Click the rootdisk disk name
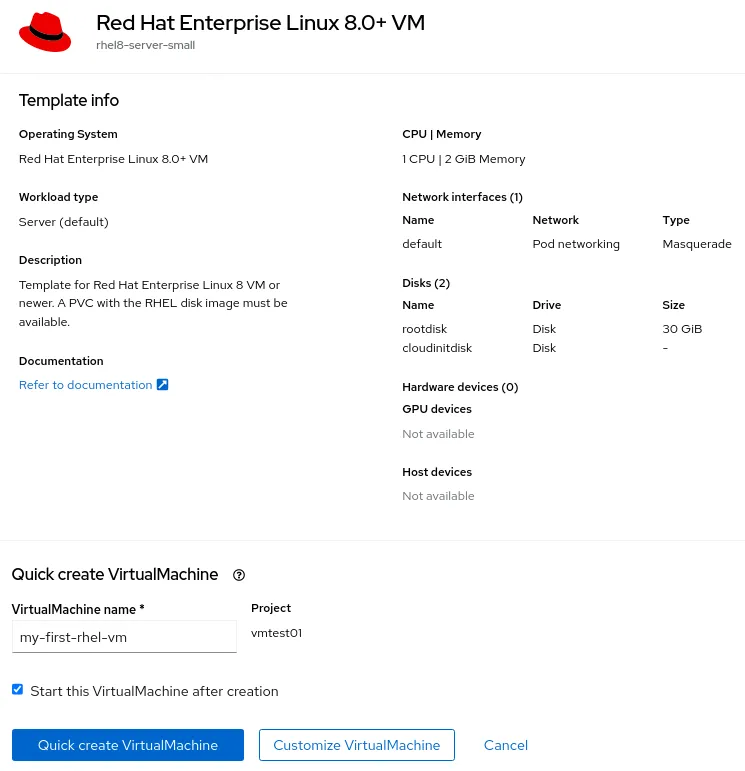The image size is (745, 771). coord(424,329)
